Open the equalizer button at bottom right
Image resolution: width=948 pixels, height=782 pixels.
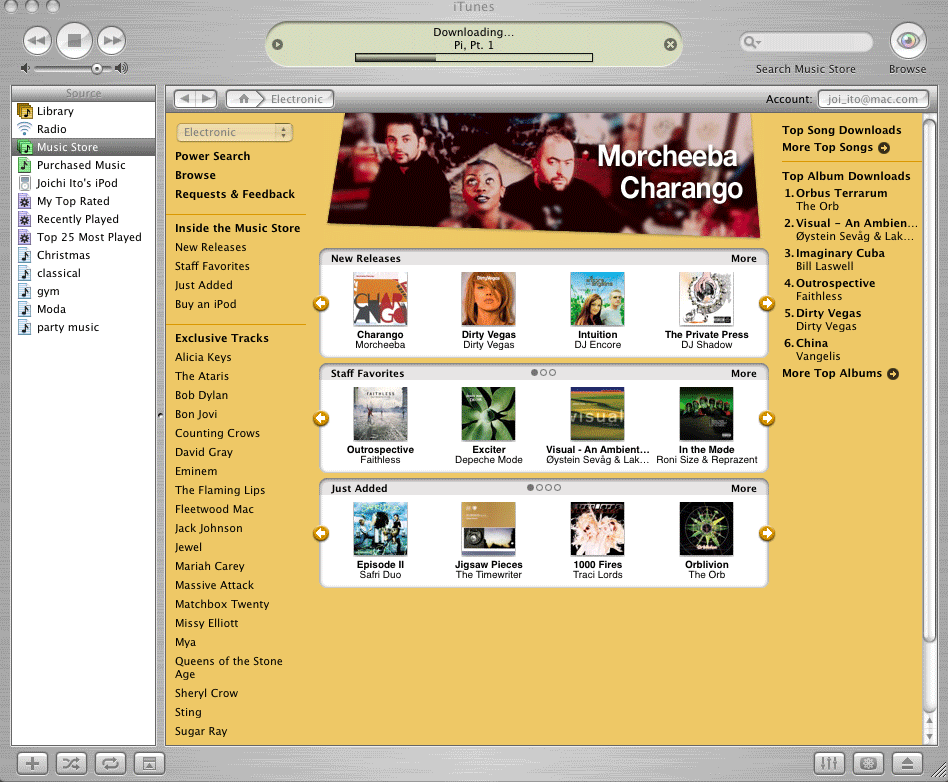(x=830, y=763)
